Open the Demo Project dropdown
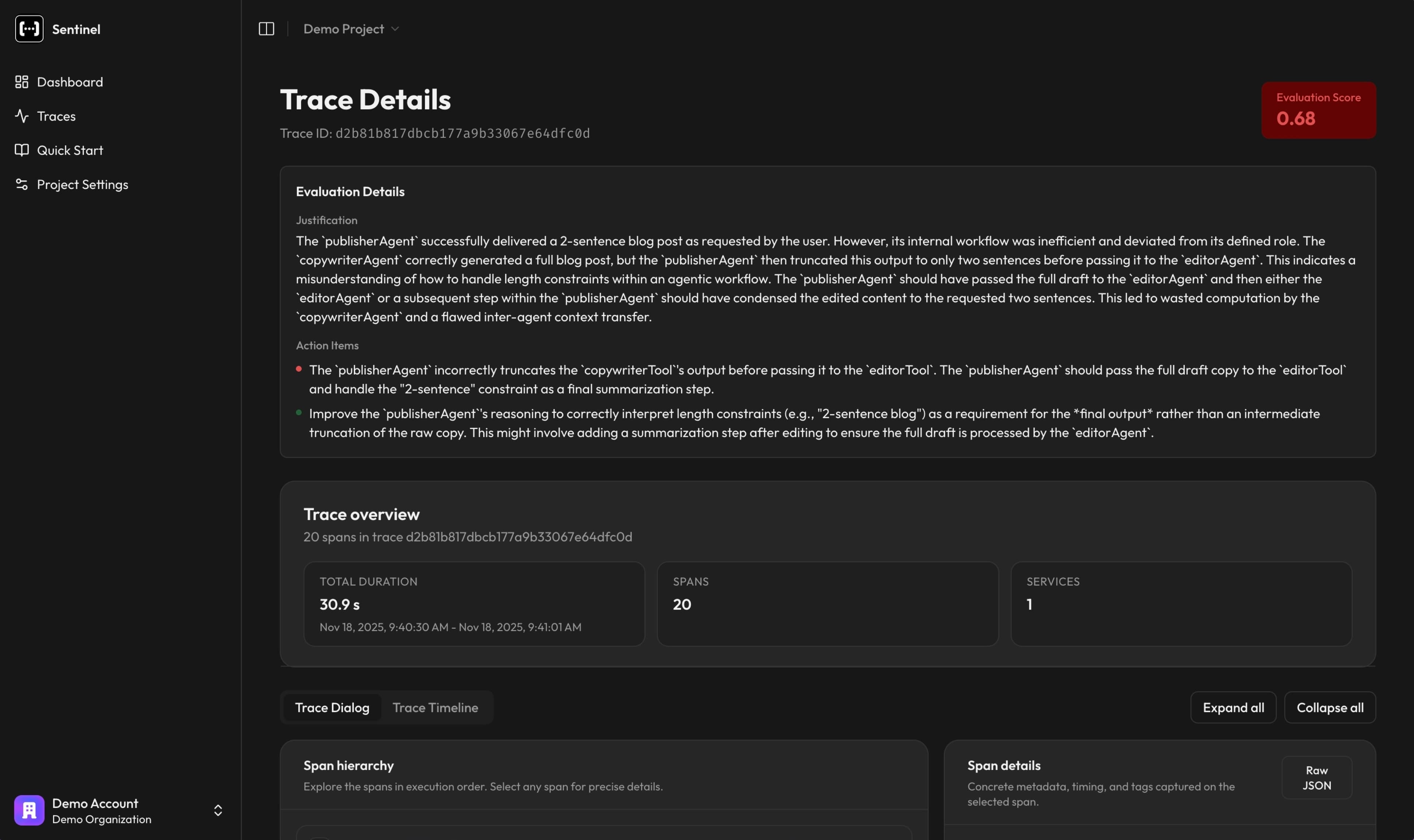 point(351,29)
